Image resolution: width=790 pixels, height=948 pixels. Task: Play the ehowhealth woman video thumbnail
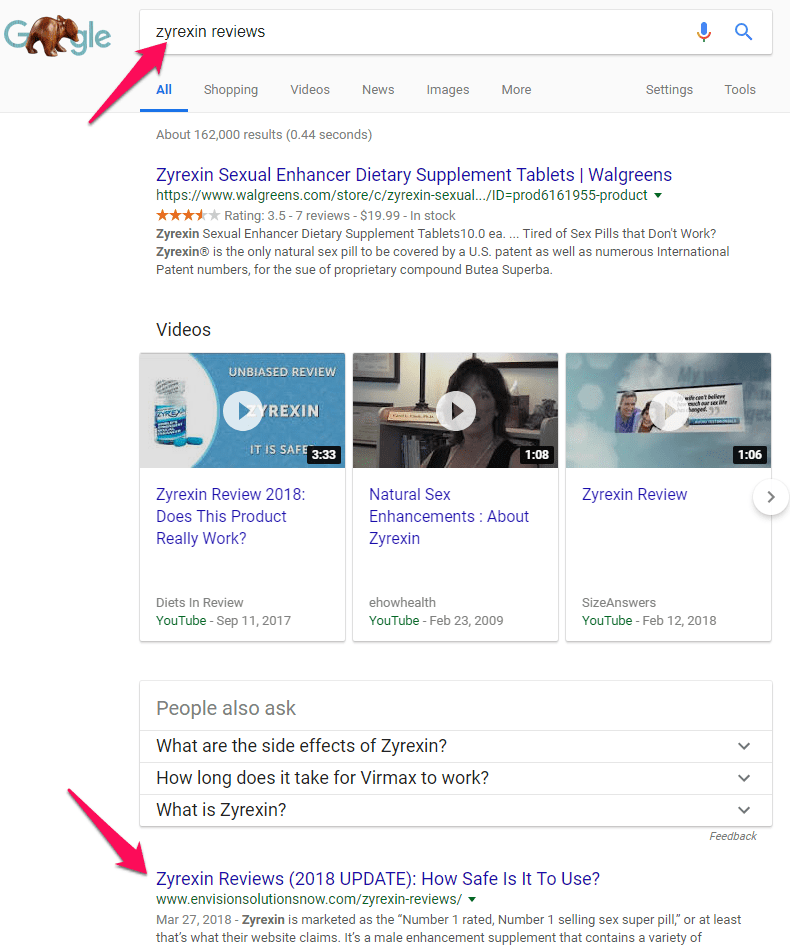(x=455, y=411)
